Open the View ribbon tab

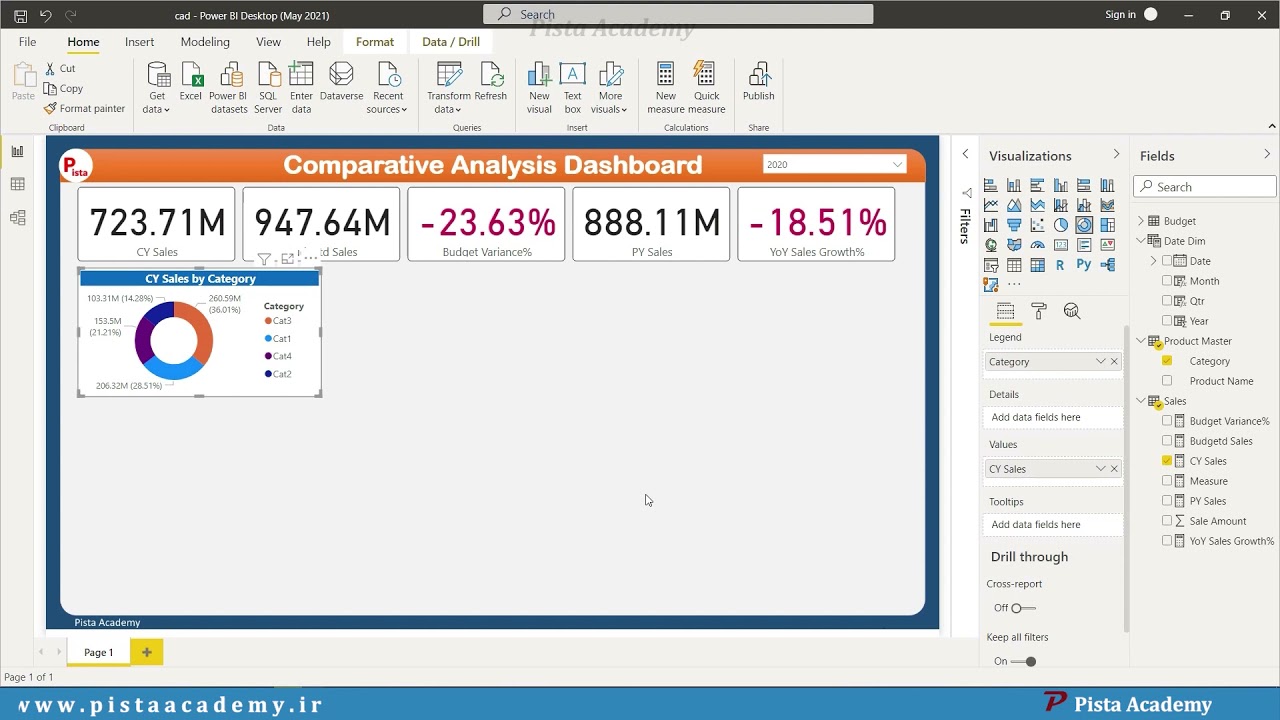268,42
